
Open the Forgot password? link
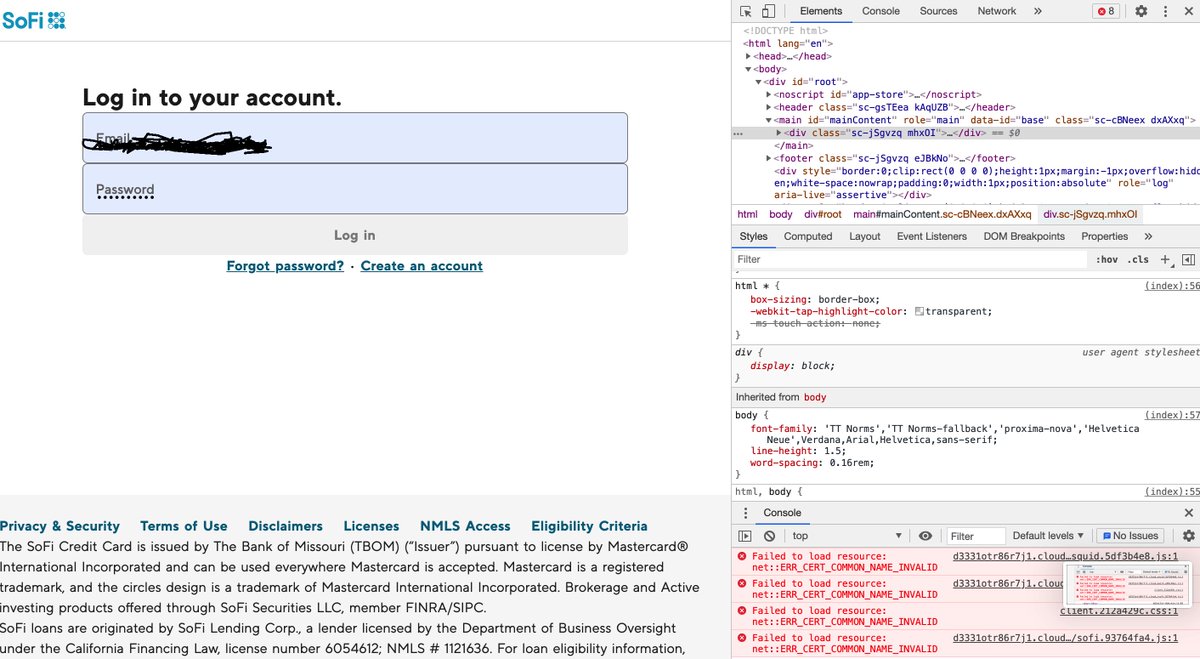coord(285,266)
